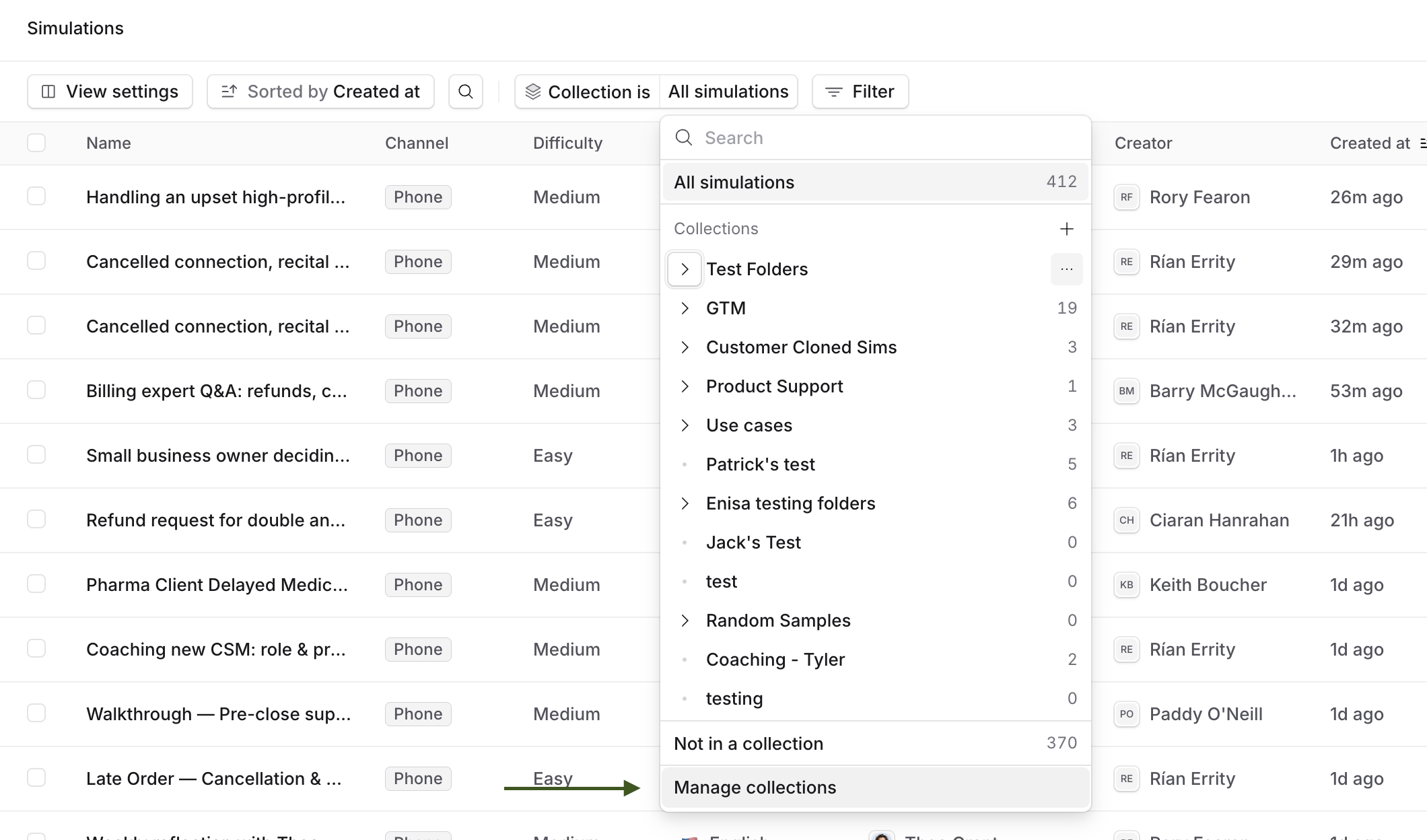
Task: Open View settings button
Action: click(110, 92)
